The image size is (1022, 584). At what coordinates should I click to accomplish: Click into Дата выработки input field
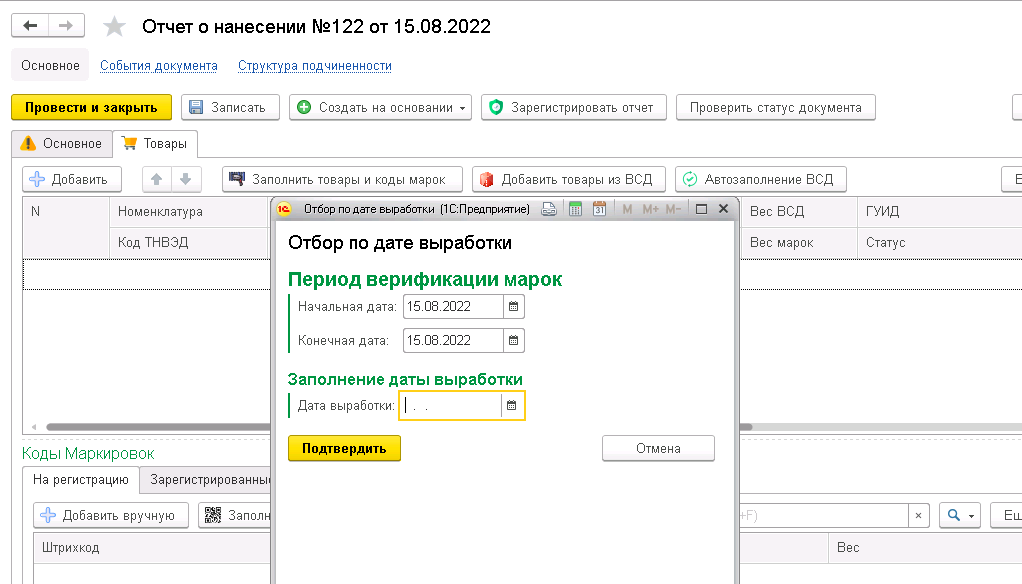(x=451, y=405)
